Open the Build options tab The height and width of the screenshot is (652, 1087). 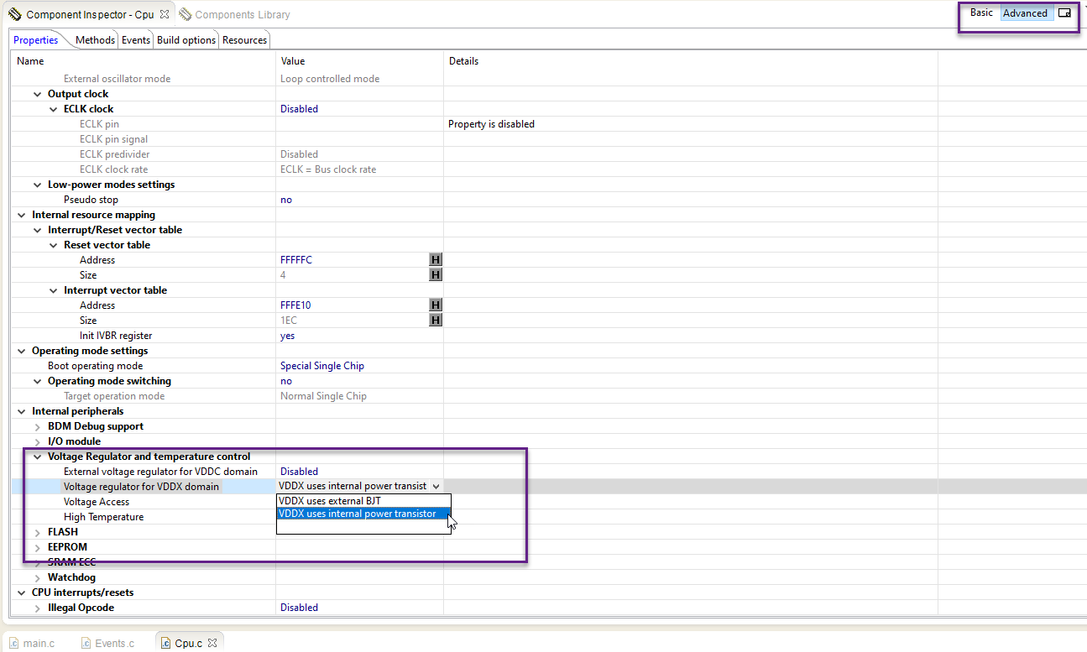(x=186, y=40)
